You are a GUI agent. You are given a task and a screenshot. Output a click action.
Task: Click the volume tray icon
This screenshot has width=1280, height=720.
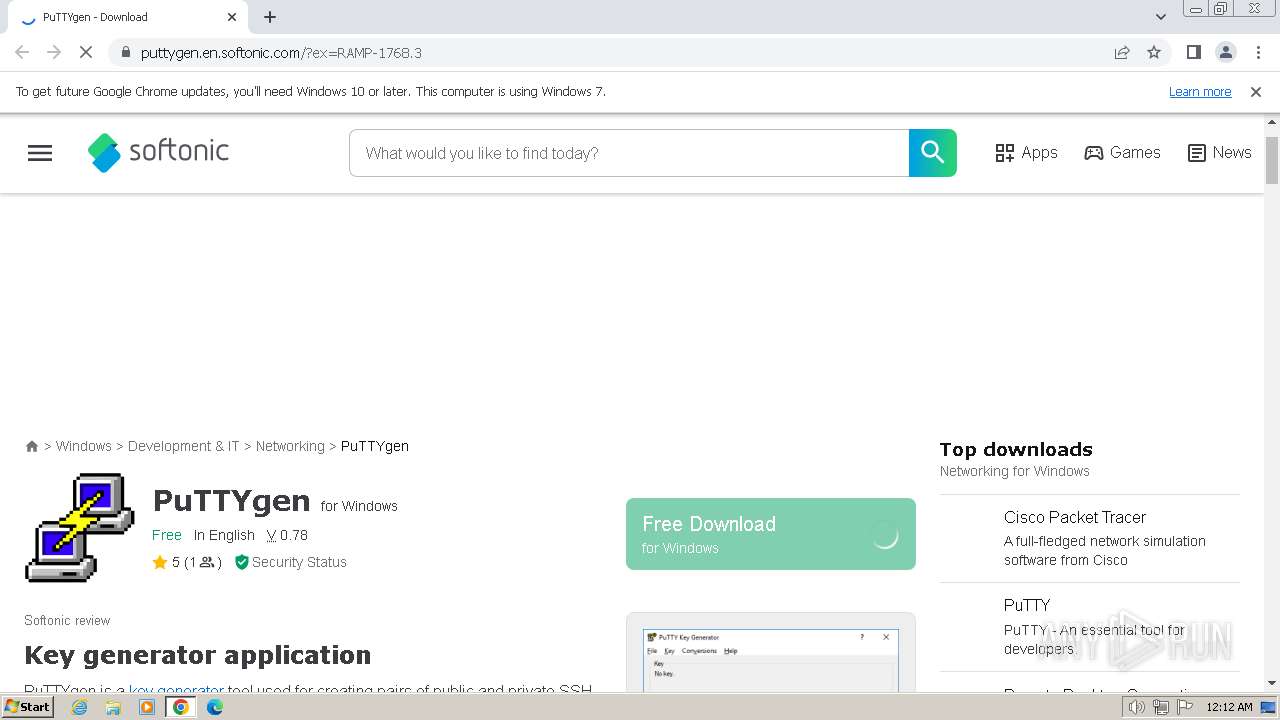1137,707
